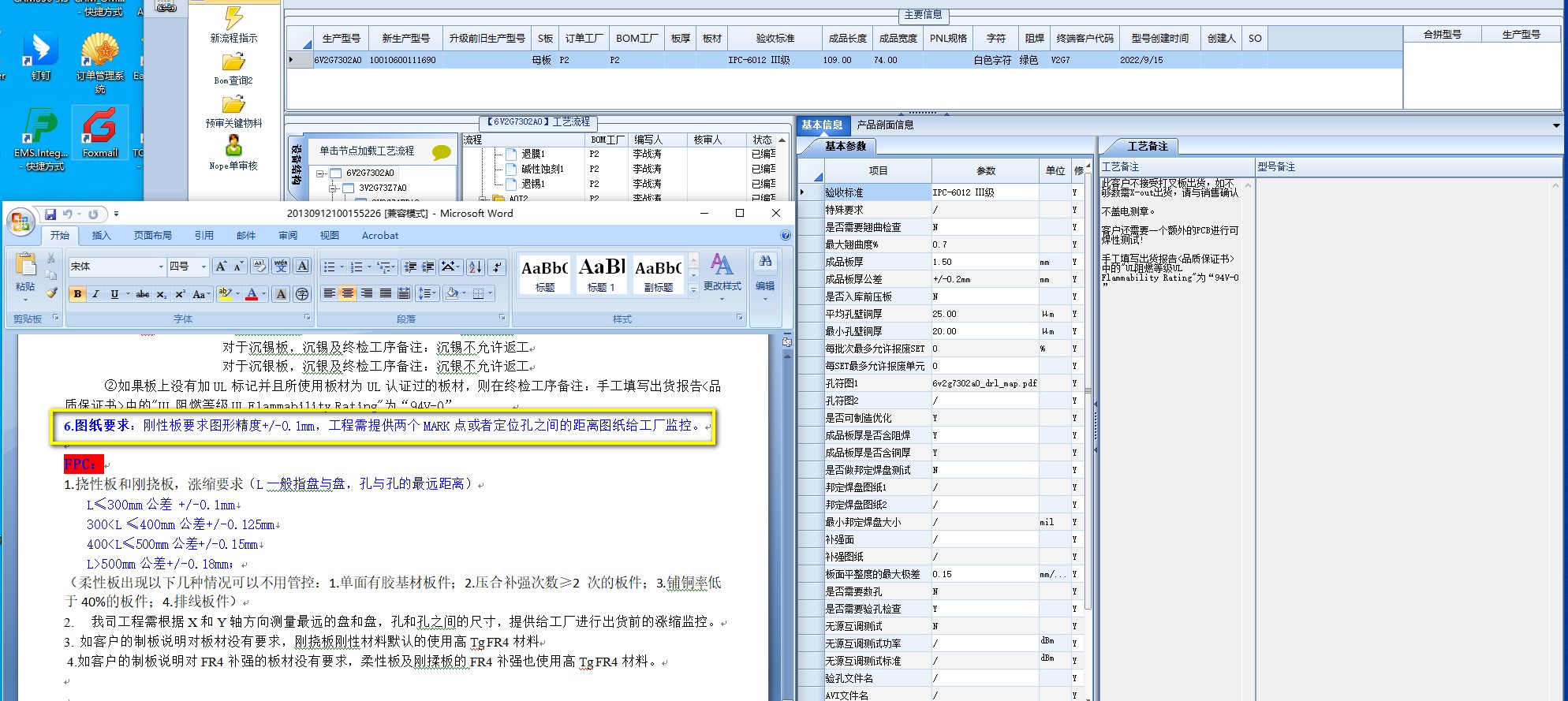Apply the 副标题 quick style
This screenshot has height=701, width=1568.
click(658, 274)
